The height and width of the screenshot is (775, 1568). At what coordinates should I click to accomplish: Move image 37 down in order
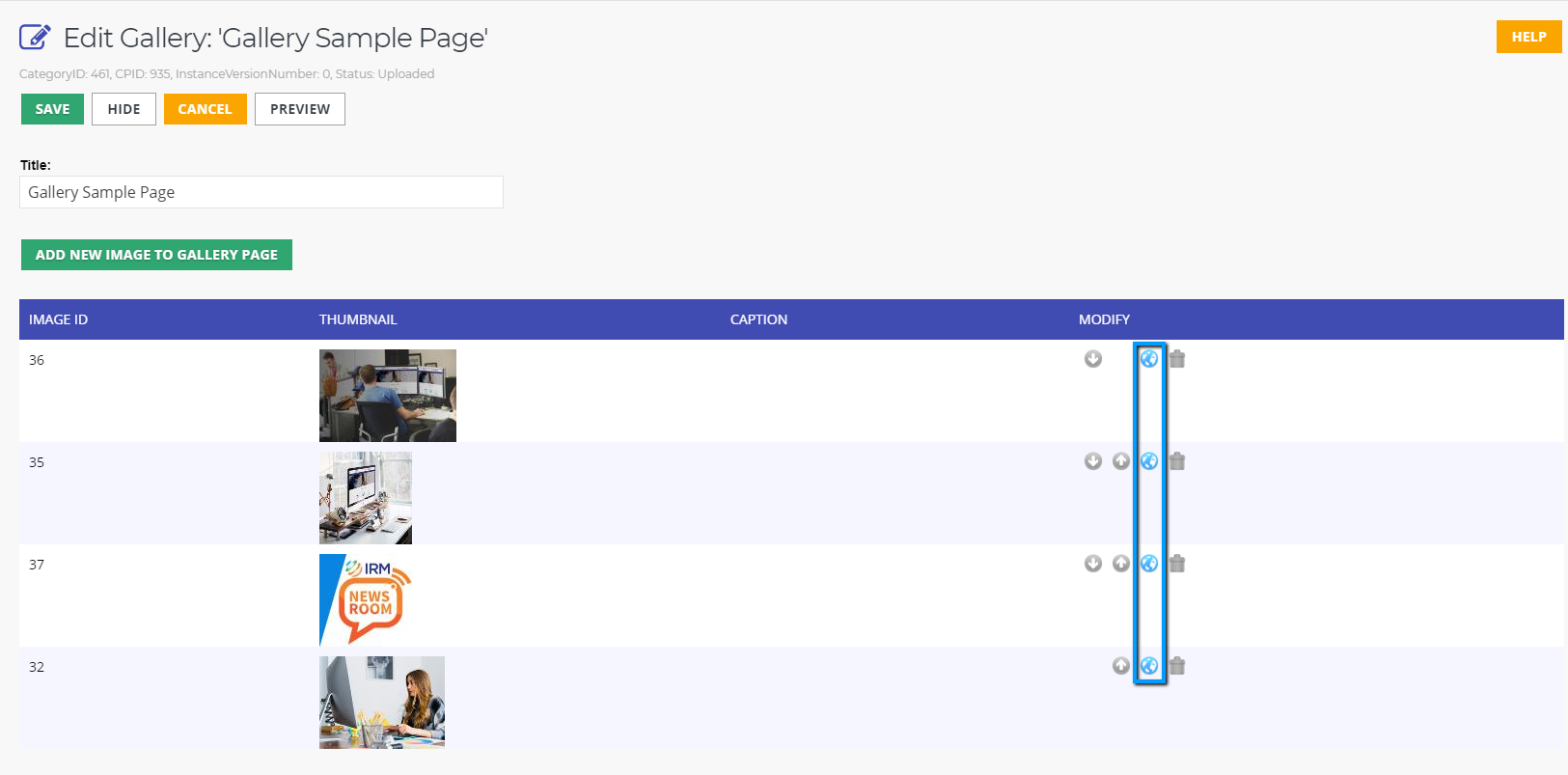click(1092, 564)
